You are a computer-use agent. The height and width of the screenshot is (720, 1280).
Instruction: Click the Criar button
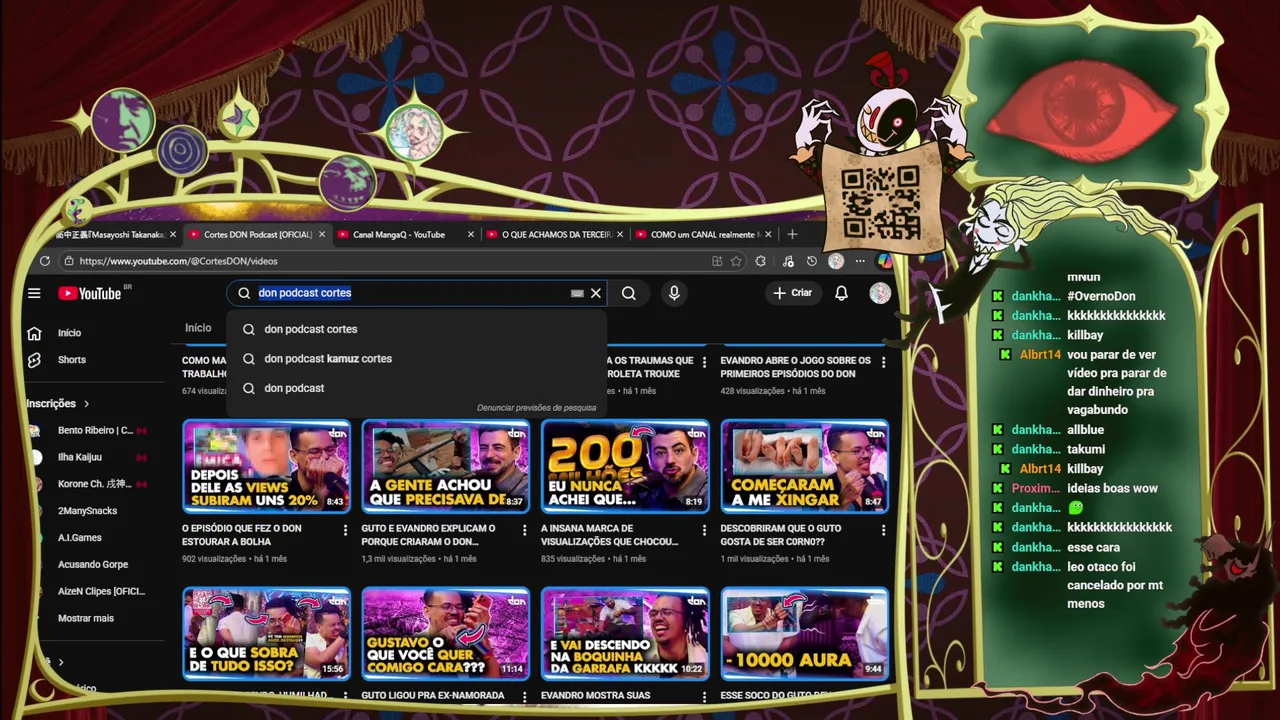click(x=793, y=293)
